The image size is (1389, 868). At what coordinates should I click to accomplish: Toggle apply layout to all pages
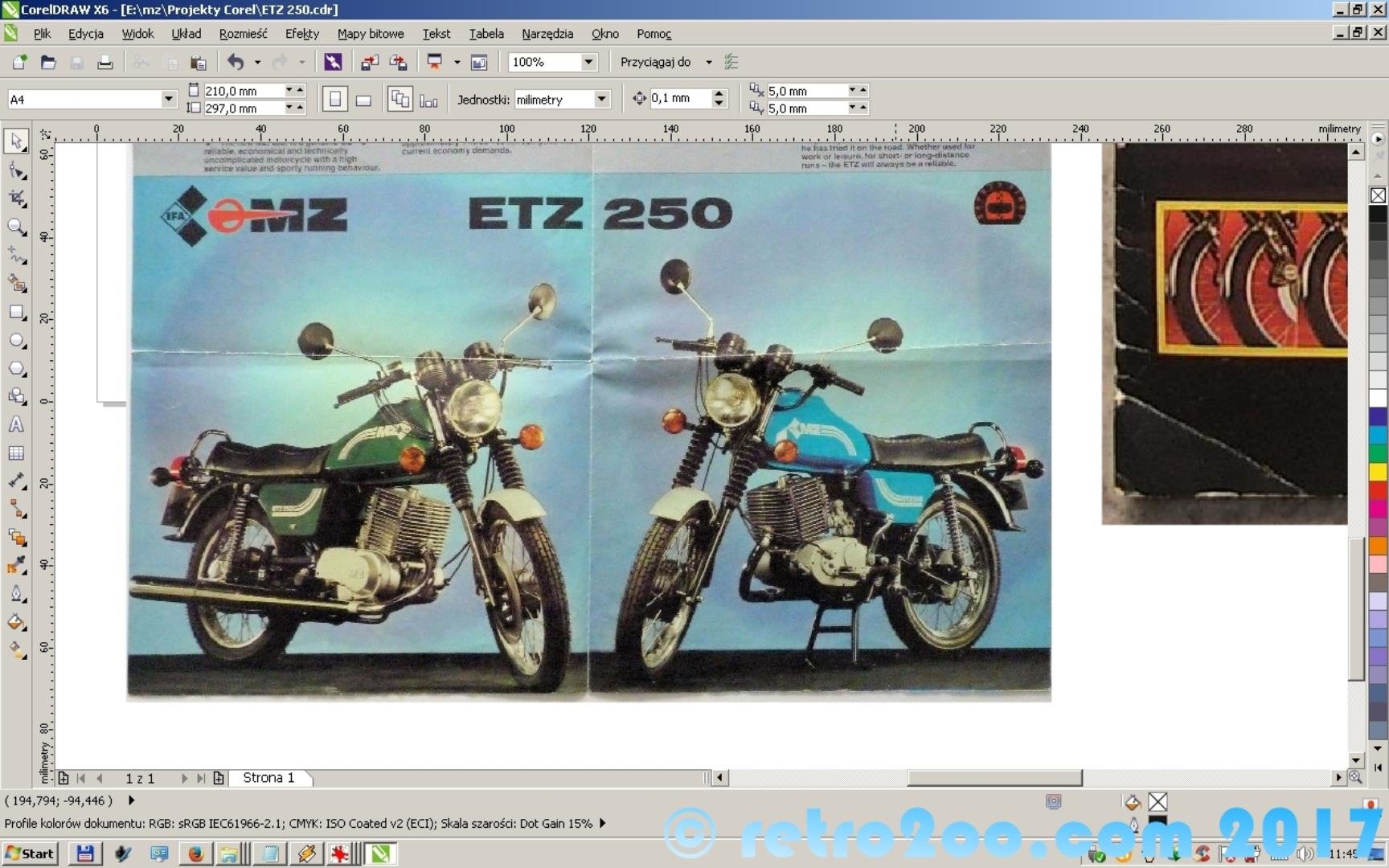[399, 100]
